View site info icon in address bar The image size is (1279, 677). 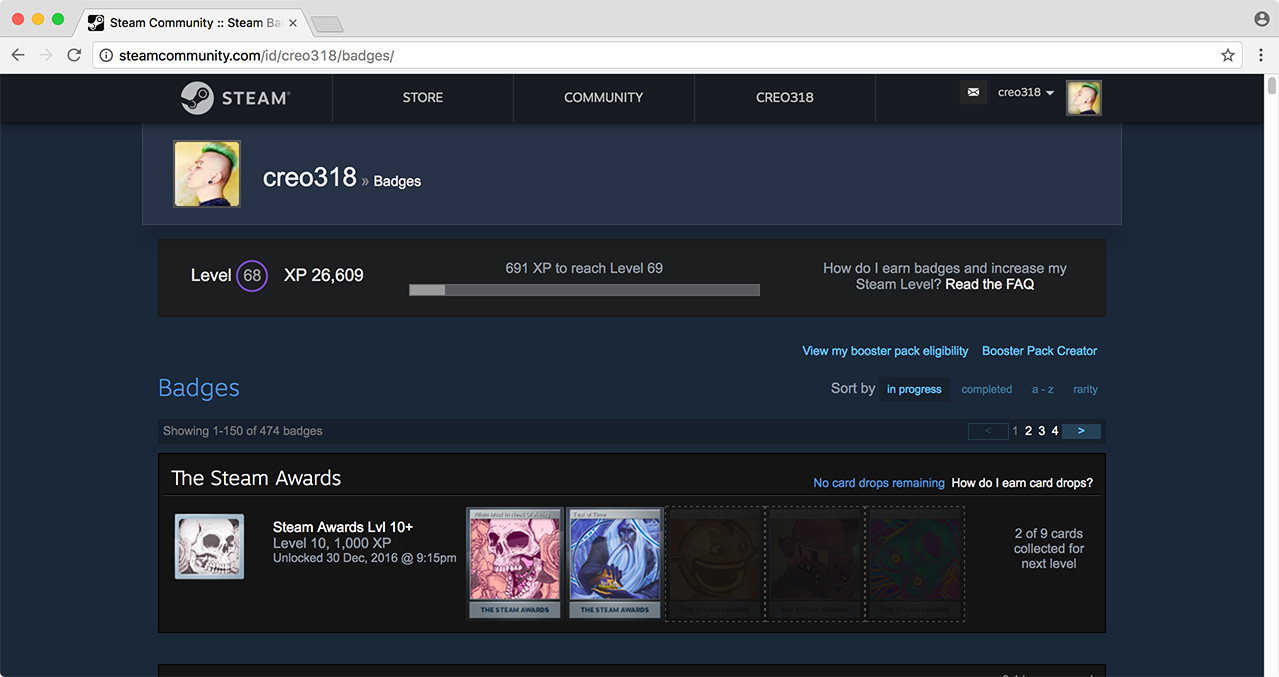pos(106,56)
